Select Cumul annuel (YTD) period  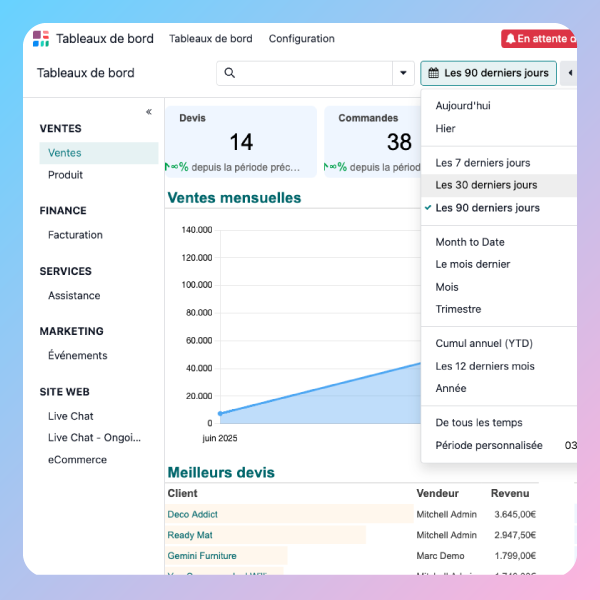click(484, 343)
